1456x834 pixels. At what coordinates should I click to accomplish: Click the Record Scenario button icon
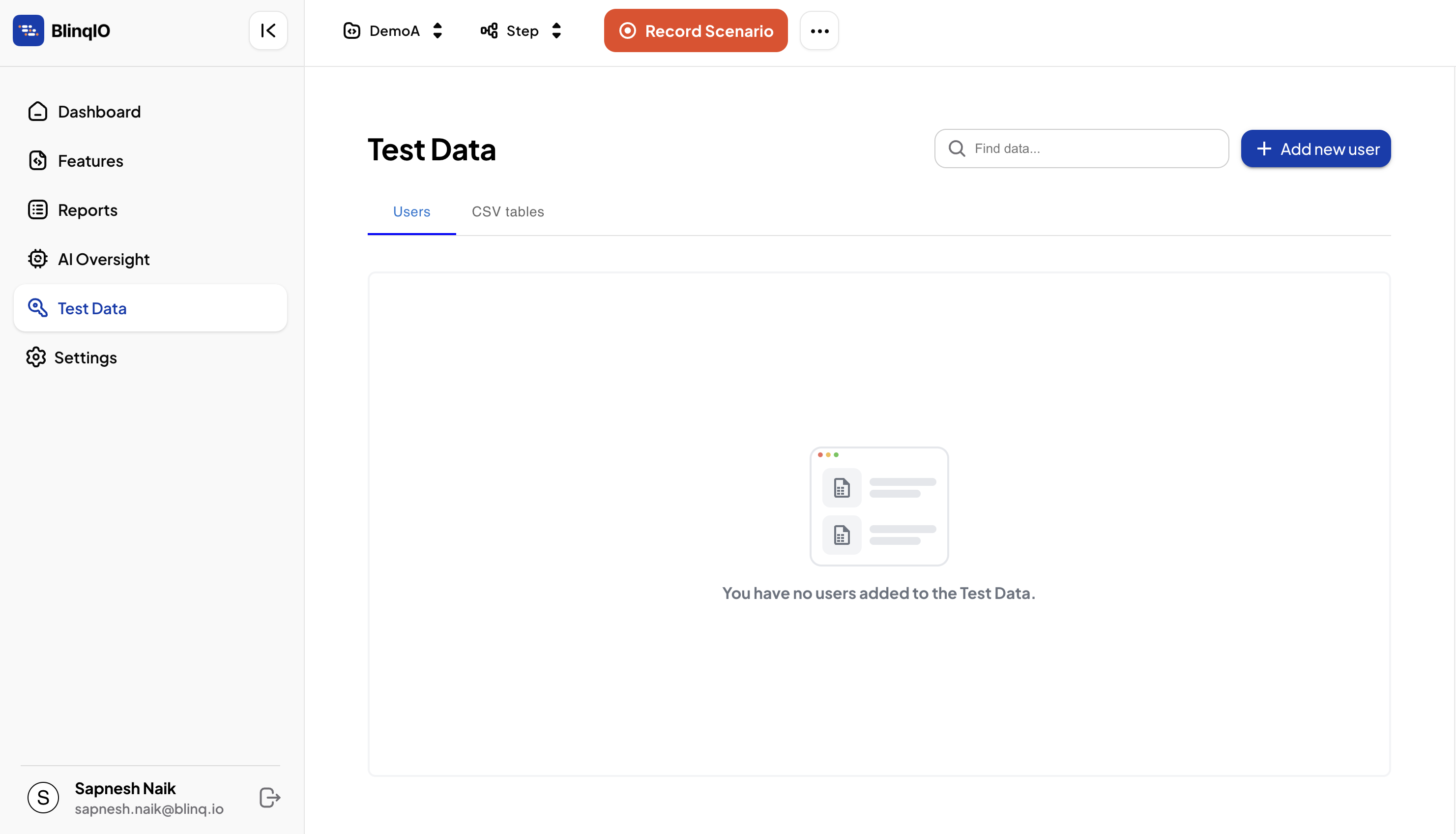[x=627, y=30]
